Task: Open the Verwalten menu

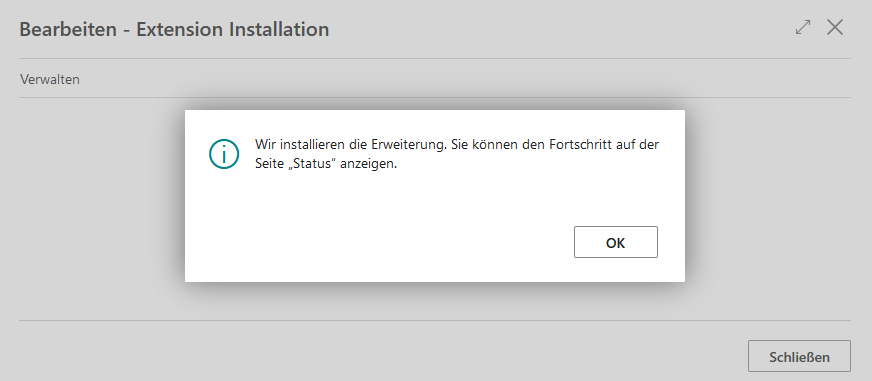Action: [49, 79]
